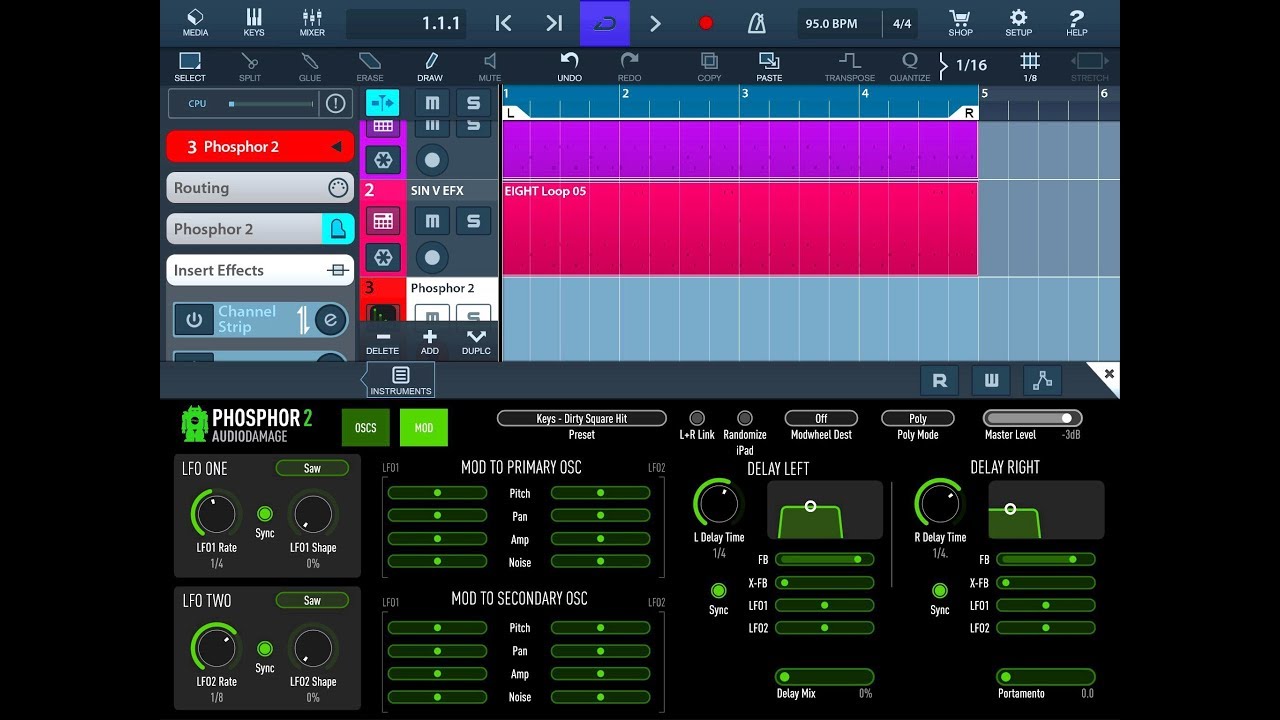Open the Modwheel Dest dropdown
Viewport: 1280px width, 720px height.
click(821, 418)
